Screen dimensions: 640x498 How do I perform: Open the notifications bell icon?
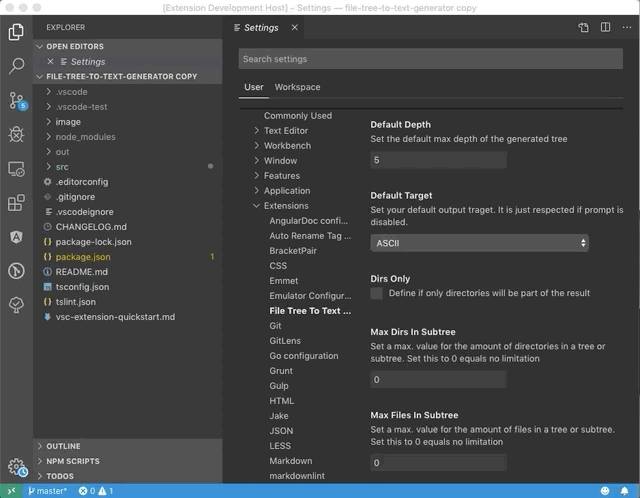click(x=624, y=491)
